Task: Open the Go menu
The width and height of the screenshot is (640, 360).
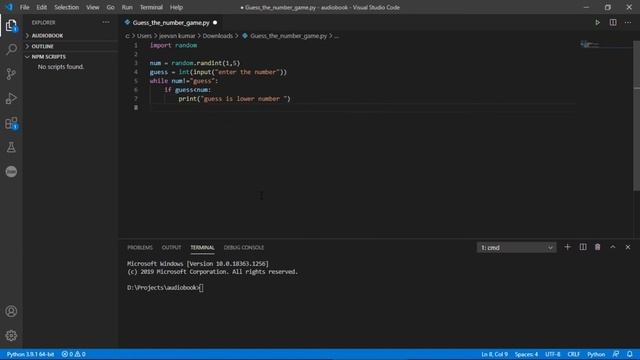Action: coord(110,7)
